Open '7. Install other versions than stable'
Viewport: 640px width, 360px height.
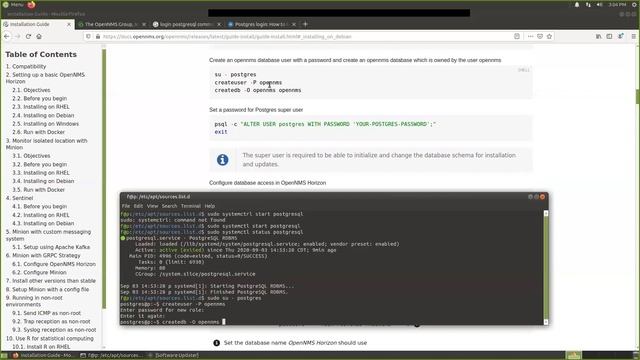pos(51,281)
